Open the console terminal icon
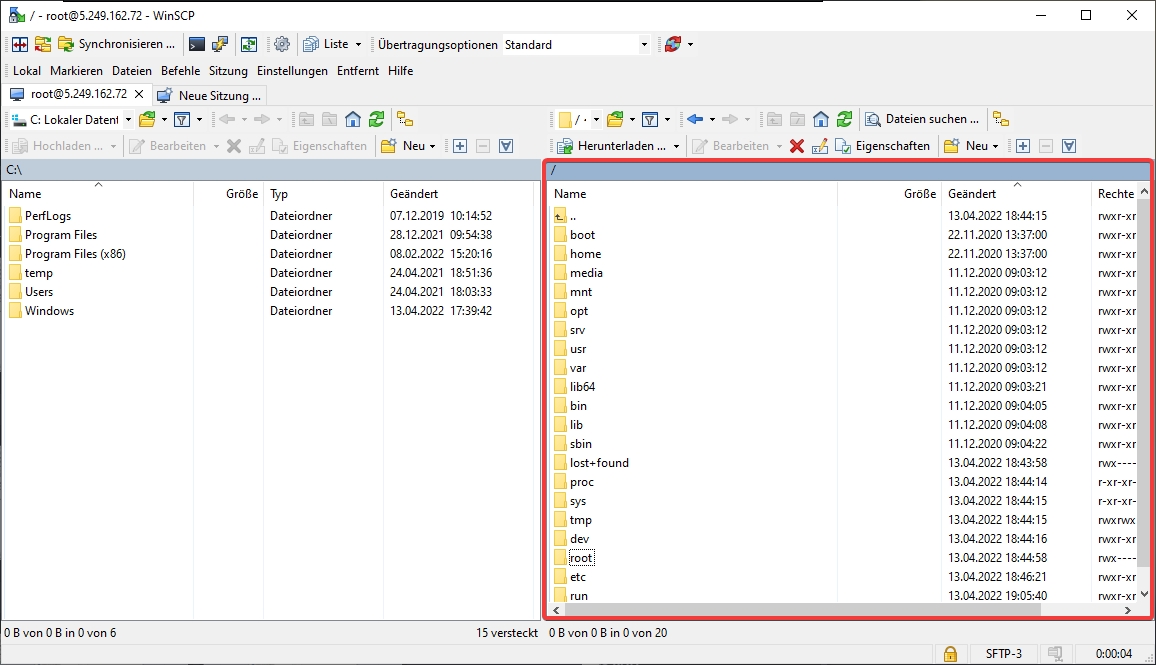 tap(197, 44)
